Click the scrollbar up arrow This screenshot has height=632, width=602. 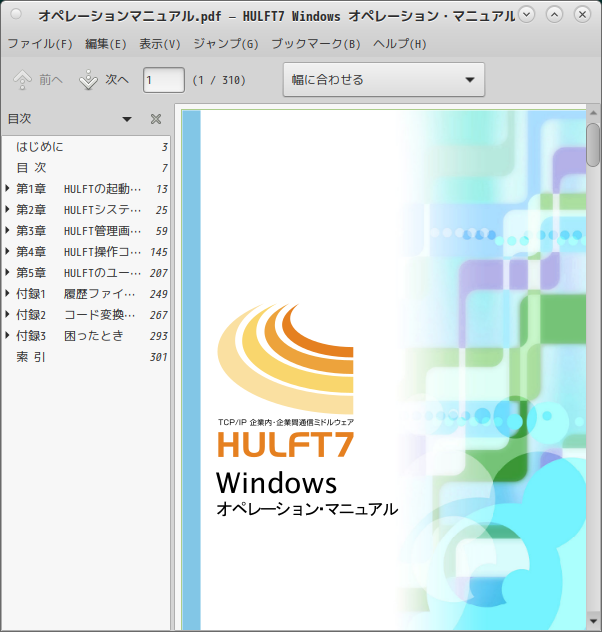593,113
